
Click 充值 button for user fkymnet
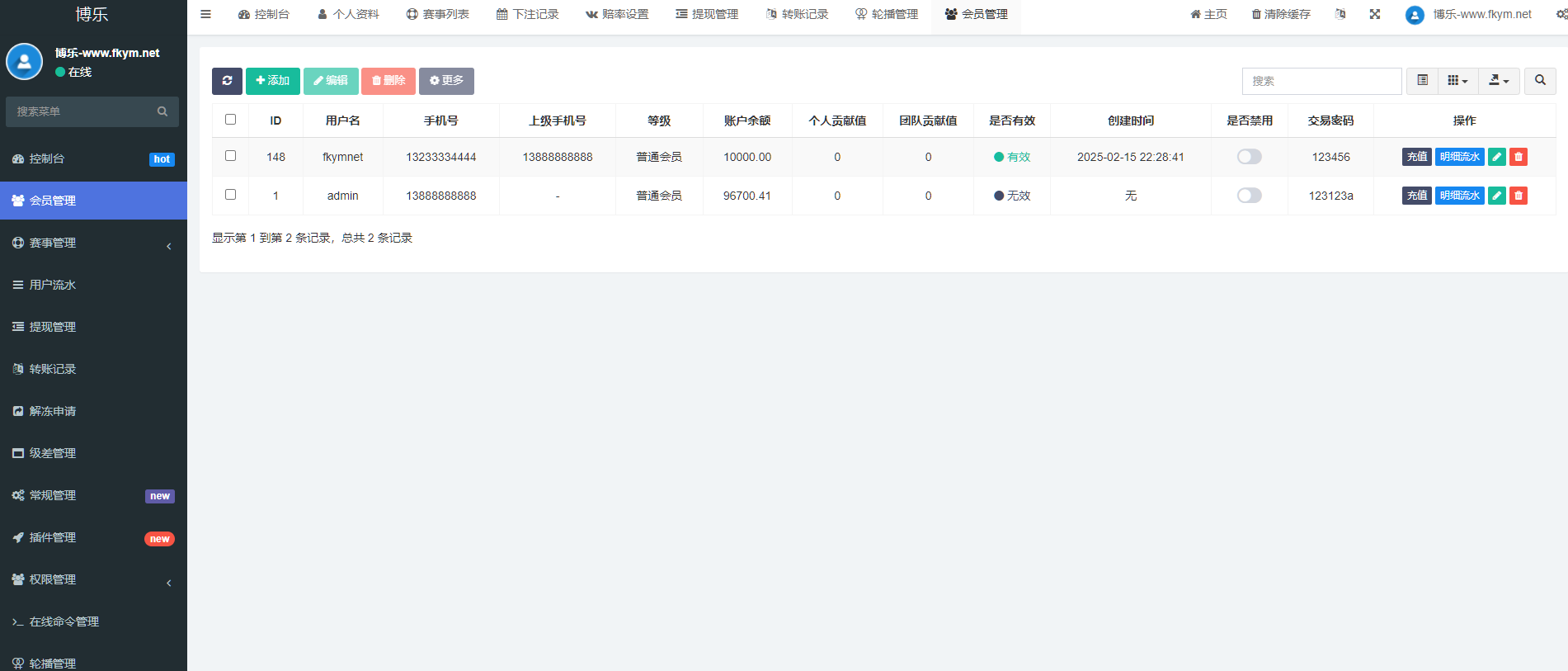[1416, 157]
